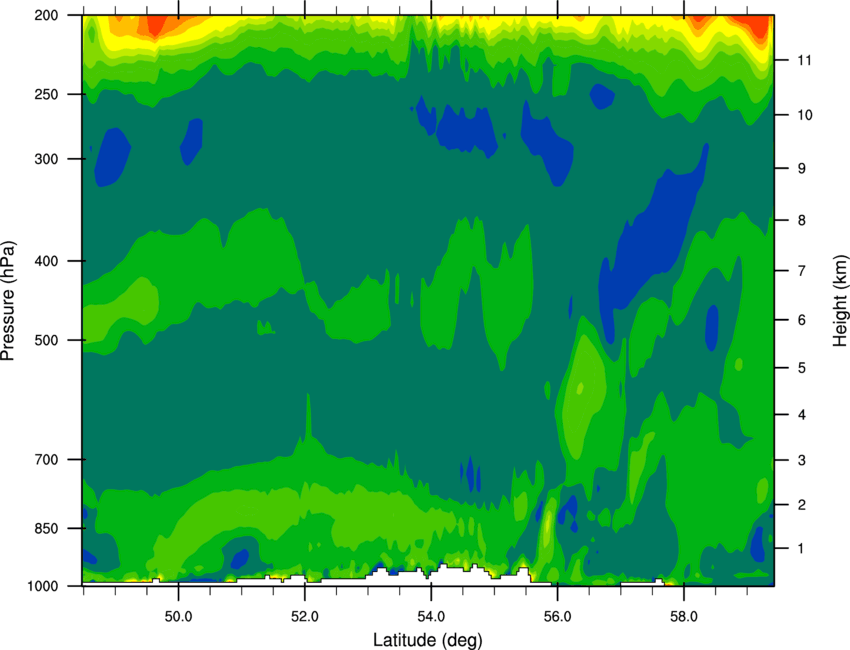Click the 500 pressure tick label
Screen dimensions: 850x650
tap(46, 340)
